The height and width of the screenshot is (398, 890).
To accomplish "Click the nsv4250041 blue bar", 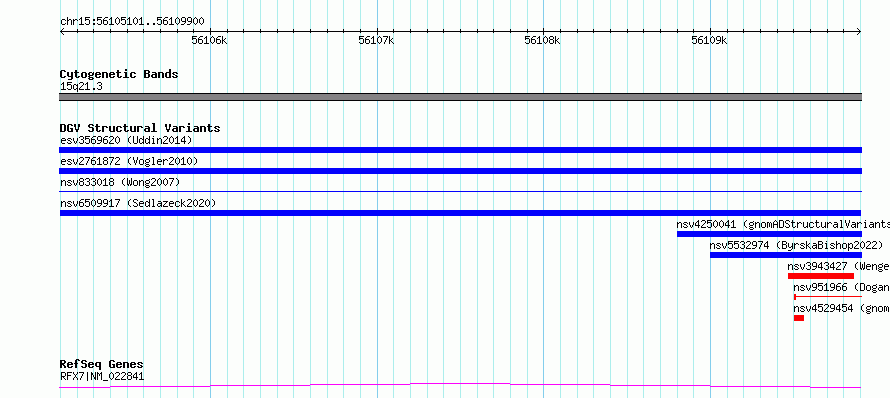I will pyautogui.click(x=769, y=234).
